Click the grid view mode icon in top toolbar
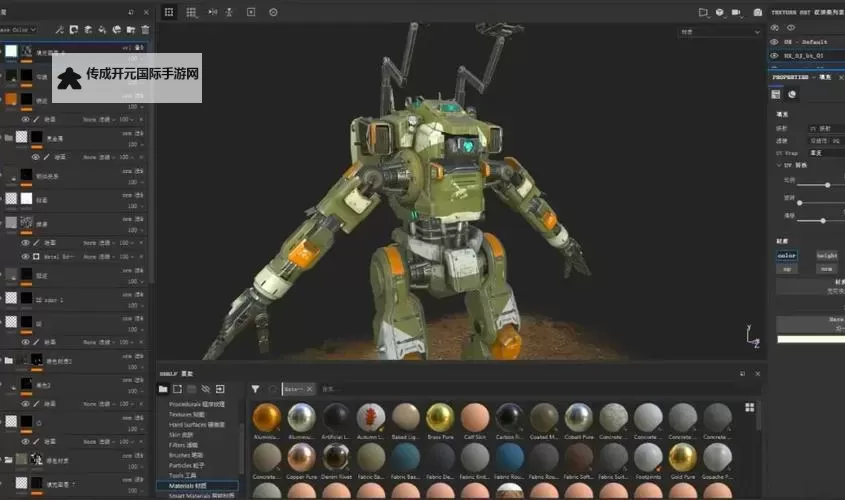Image resolution: width=845 pixels, height=500 pixels. (191, 12)
